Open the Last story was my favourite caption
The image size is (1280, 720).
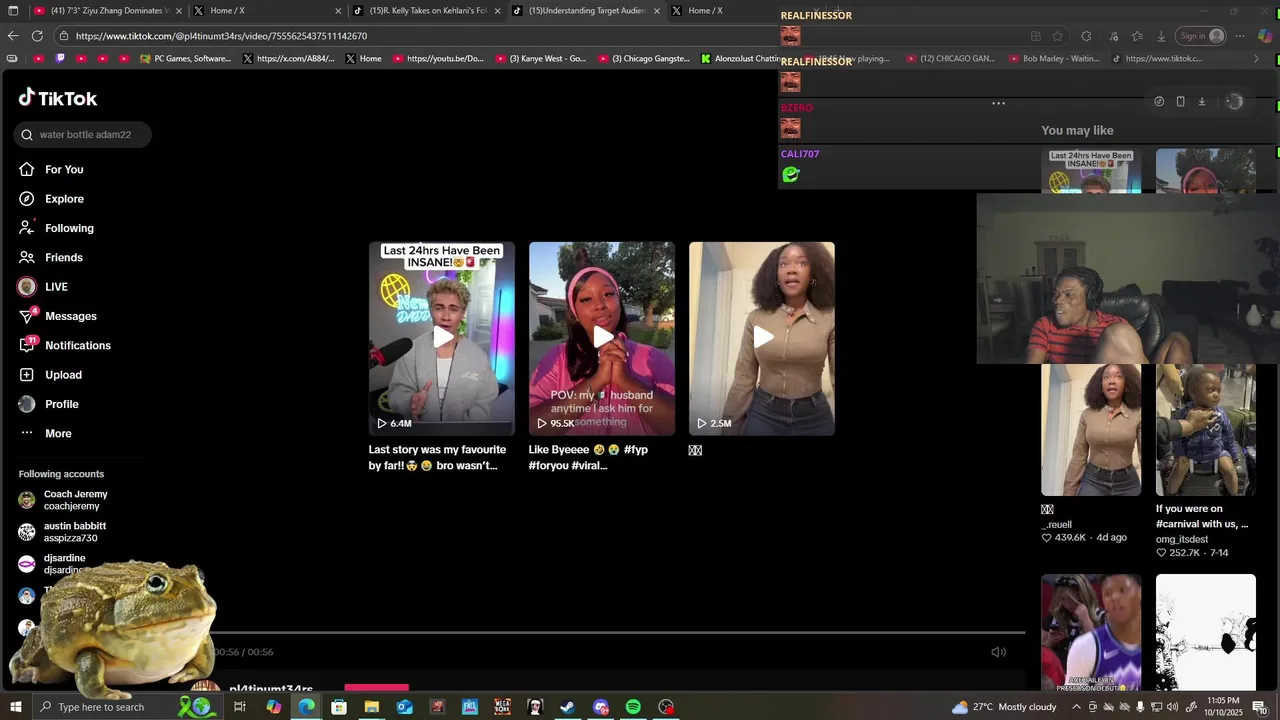point(437,457)
